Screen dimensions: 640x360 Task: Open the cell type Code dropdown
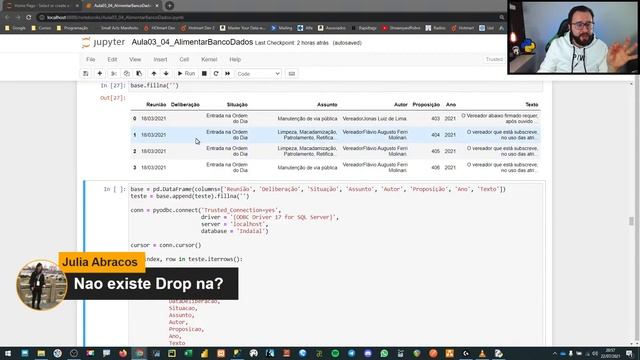tap(258, 74)
